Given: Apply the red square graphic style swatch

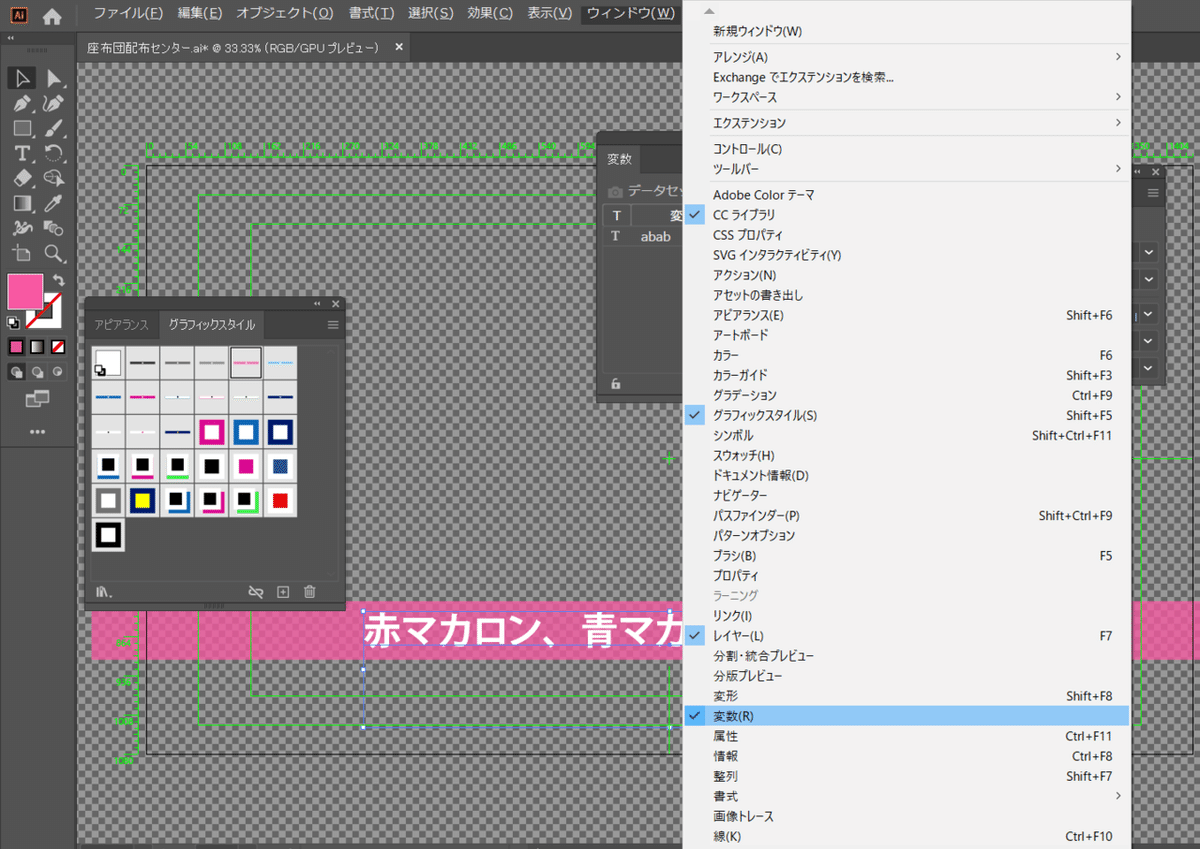Looking at the screenshot, I should [281, 500].
